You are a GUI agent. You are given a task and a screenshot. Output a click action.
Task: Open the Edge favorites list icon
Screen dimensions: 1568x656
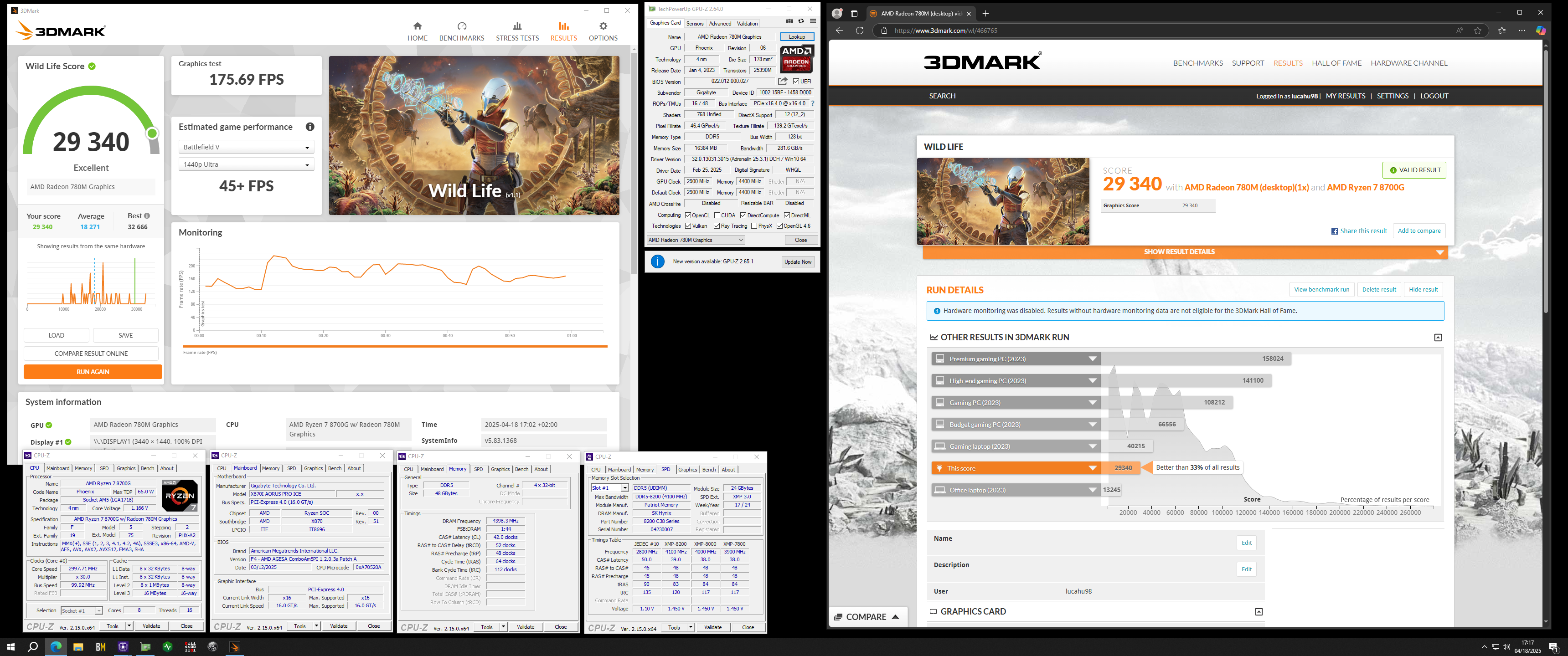pyautogui.click(x=1501, y=31)
